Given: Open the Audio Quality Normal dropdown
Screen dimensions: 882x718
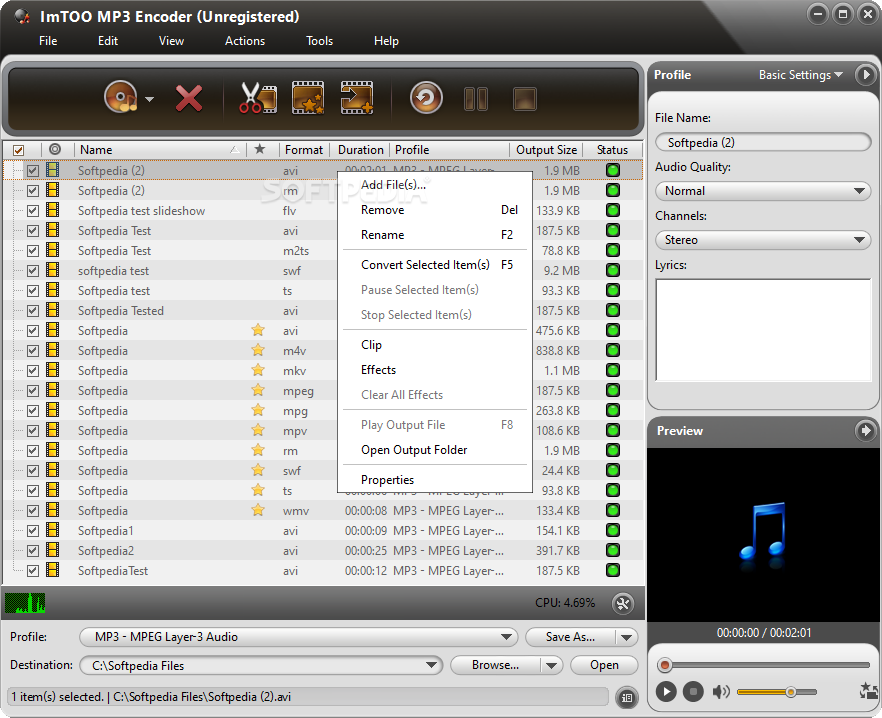Looking at the screenshot, I should coord(763,191).
